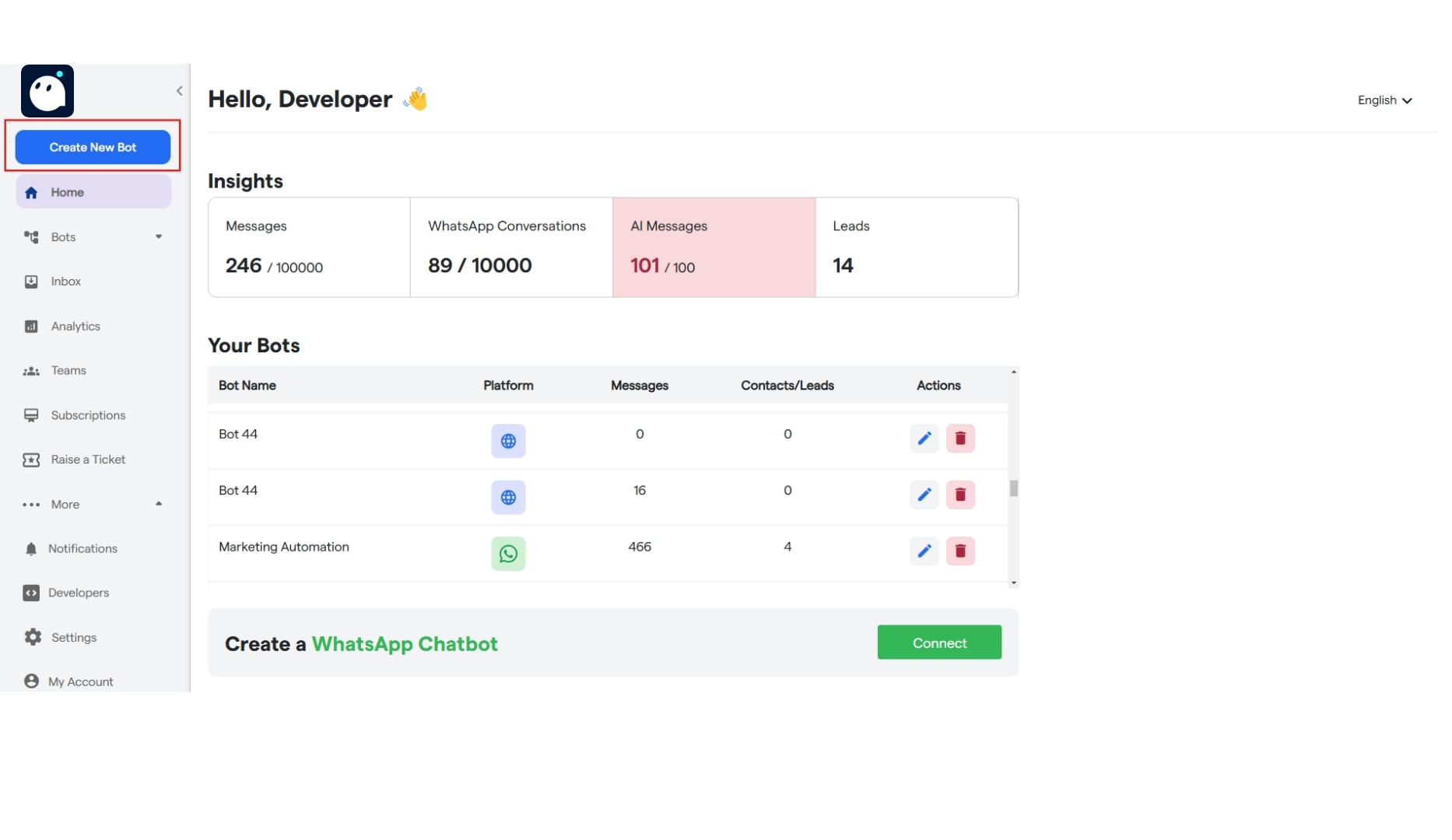Expand the Bots menu chevron
The height and width of the screenshot is (840, 1452).
pyautogui.click(x=159, y=236)
